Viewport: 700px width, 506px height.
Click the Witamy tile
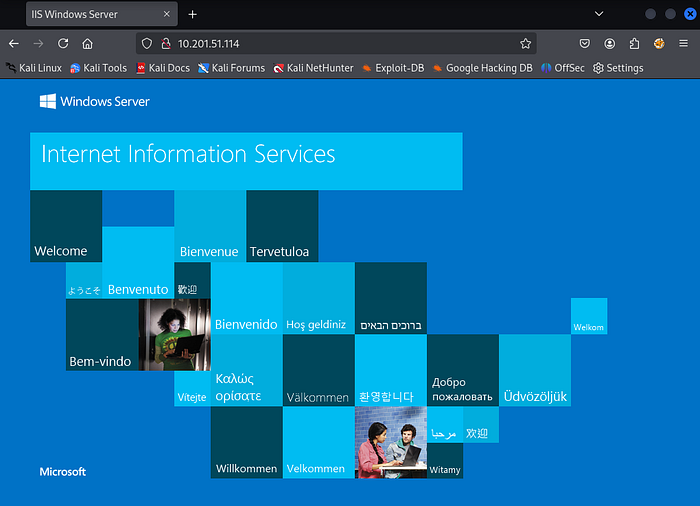click(x=445, y=460)
